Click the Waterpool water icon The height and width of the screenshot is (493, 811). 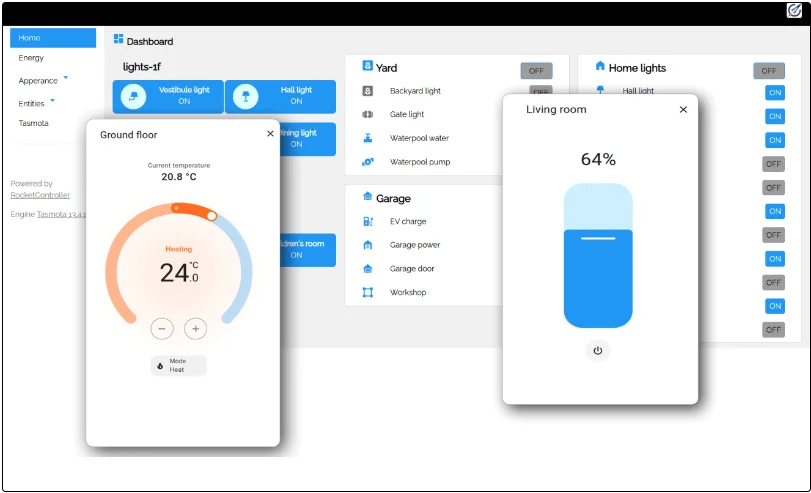367,138
